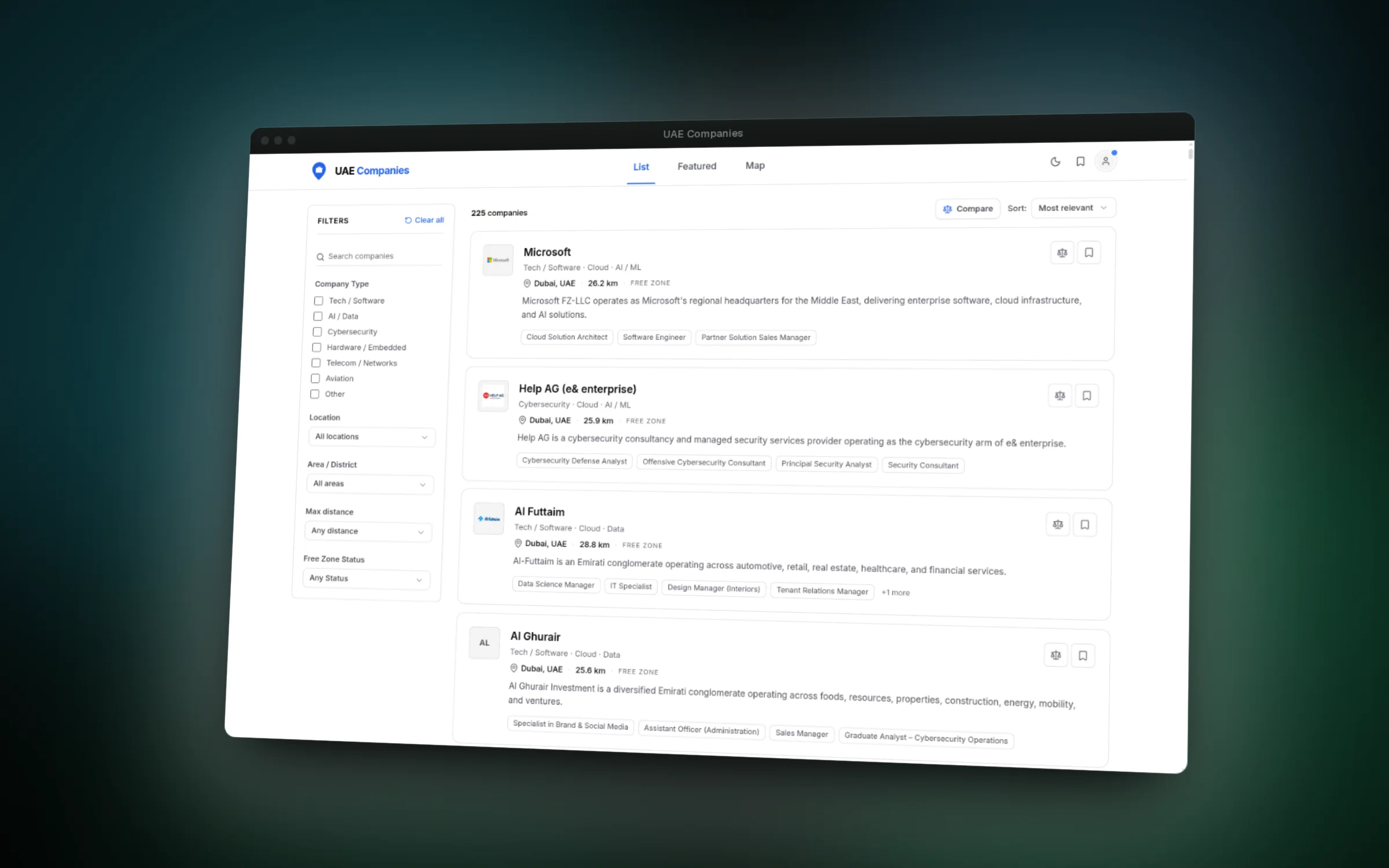Viewport: 1389px width, 868px height.
Task: Click the location pin on Help AG card
Action: pyautogui.click(x=522, y=420)
